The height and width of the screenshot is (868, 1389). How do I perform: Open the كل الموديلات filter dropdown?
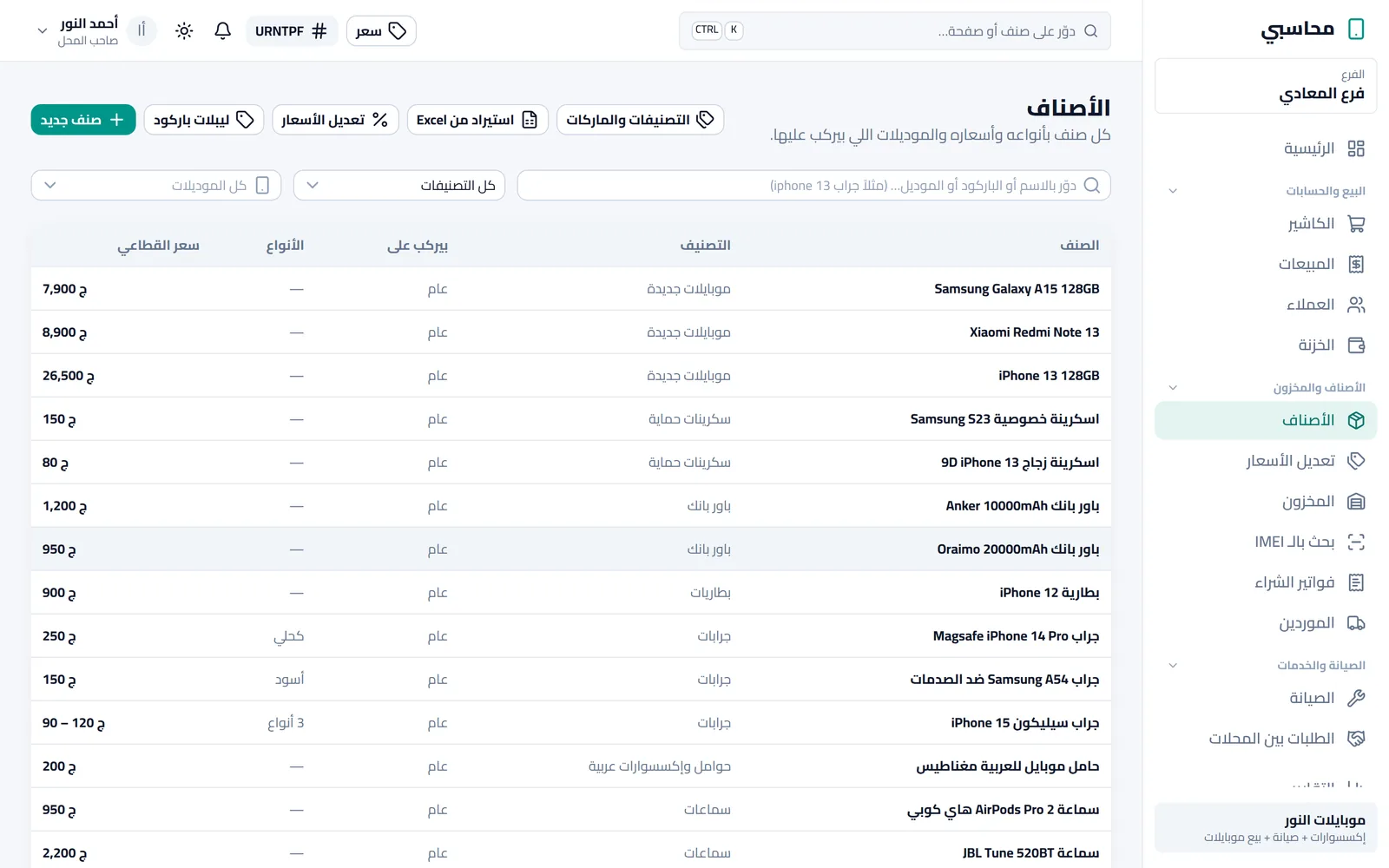click(156, 186)
